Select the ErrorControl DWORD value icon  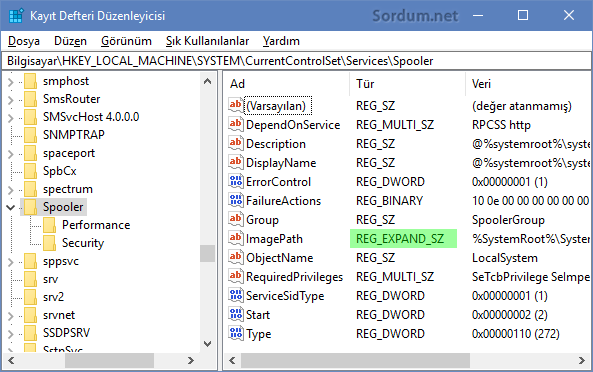click(236, 181)
